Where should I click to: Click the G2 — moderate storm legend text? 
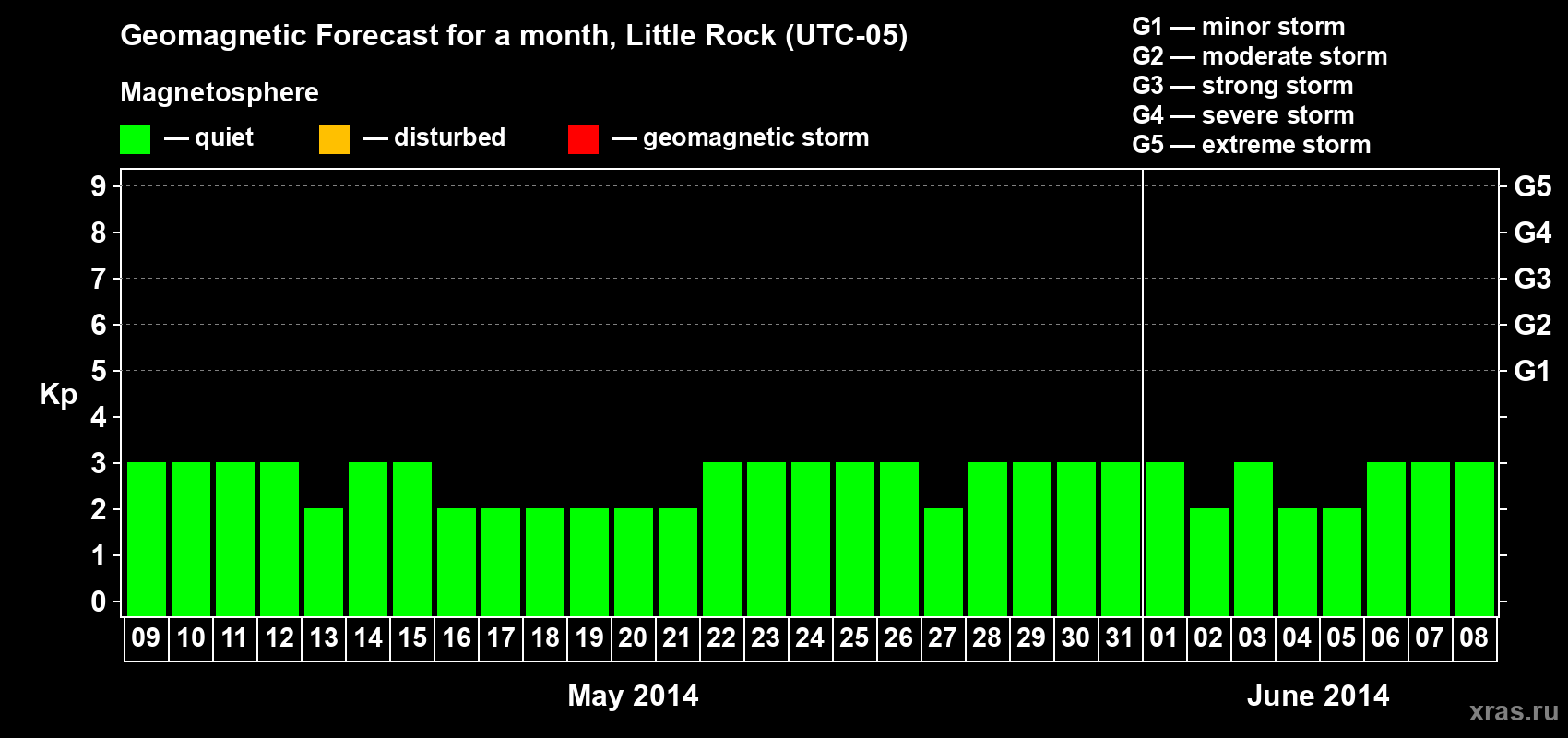click(1260, 56)
